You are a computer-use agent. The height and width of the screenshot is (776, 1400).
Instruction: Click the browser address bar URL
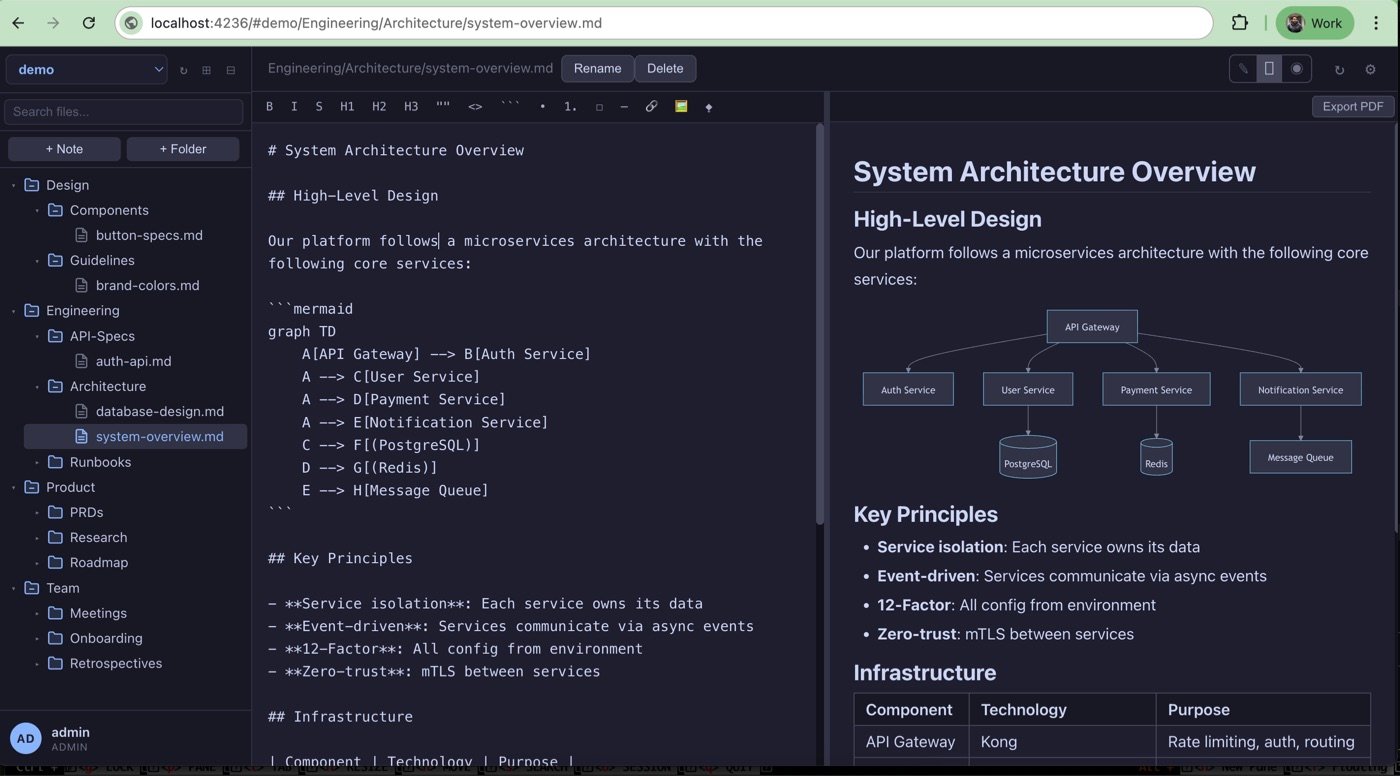point(376,22)
